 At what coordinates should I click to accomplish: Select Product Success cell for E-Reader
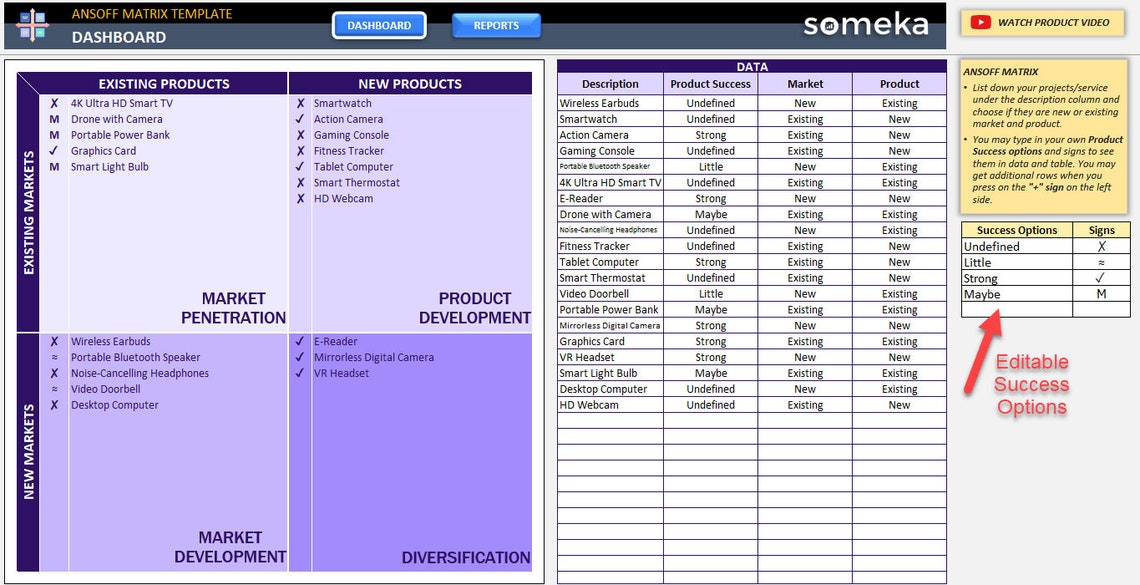click(x=710, y=198)
